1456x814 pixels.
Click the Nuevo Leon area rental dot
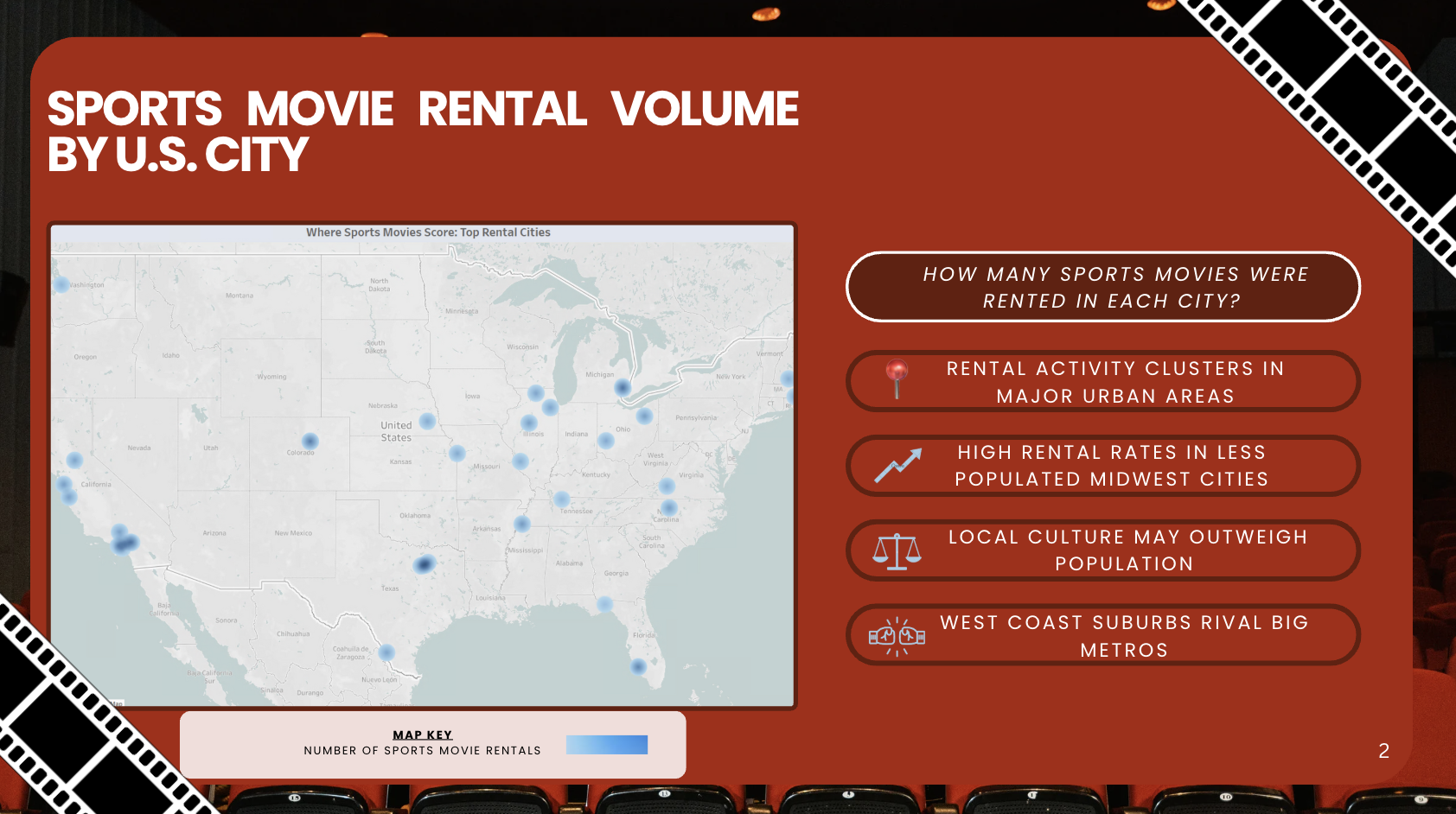pos(386,652)
